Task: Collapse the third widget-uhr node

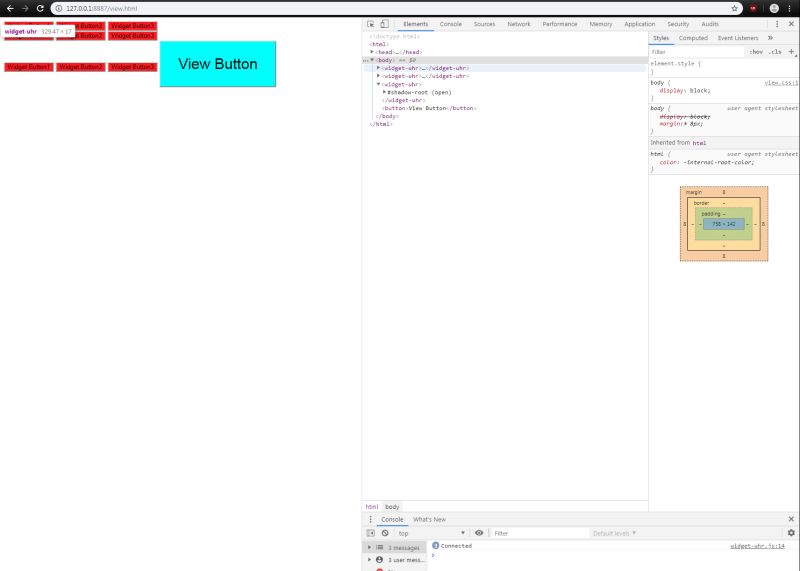Action: (x=378, y=84)
